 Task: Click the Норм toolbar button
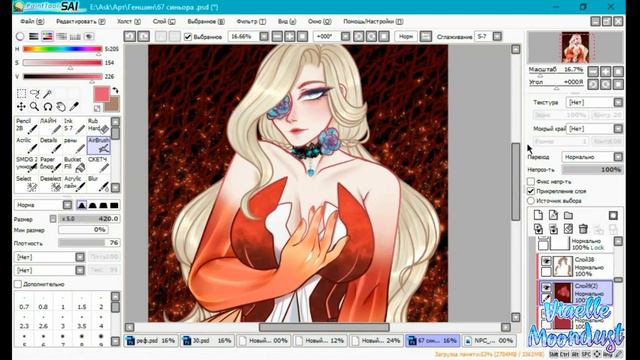(406, 37)
